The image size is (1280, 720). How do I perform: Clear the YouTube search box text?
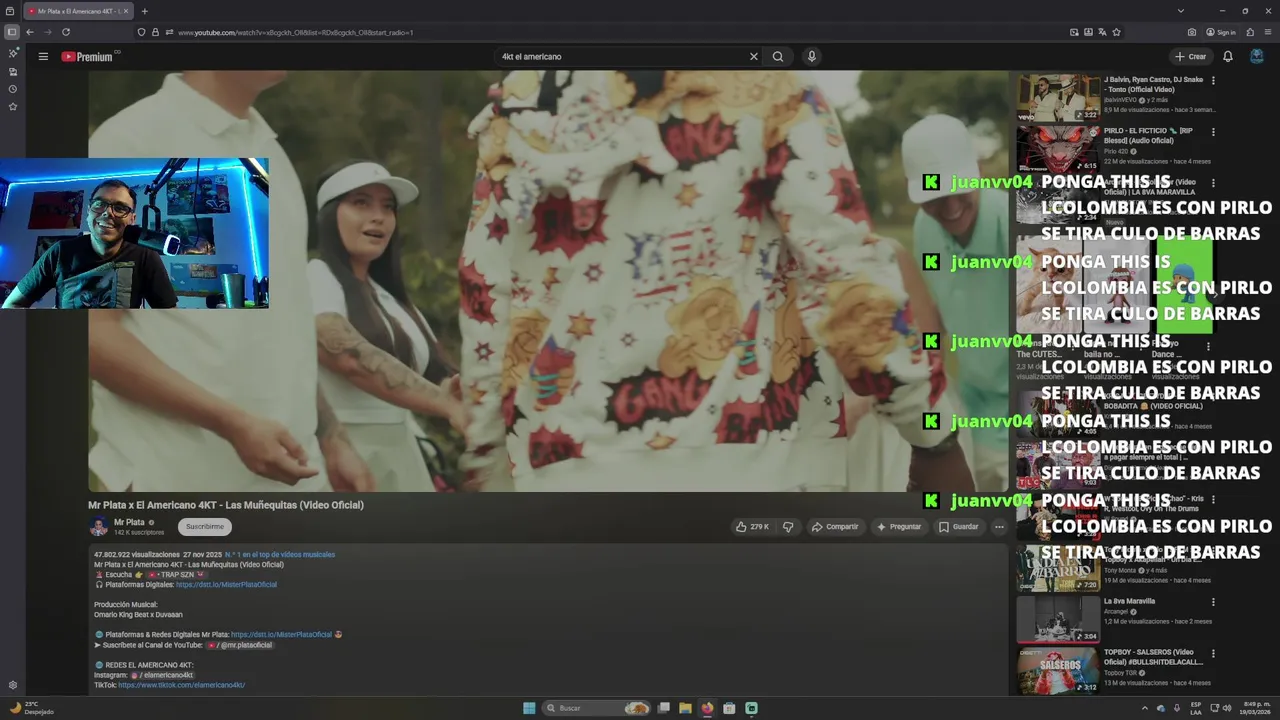click(754, 56)
